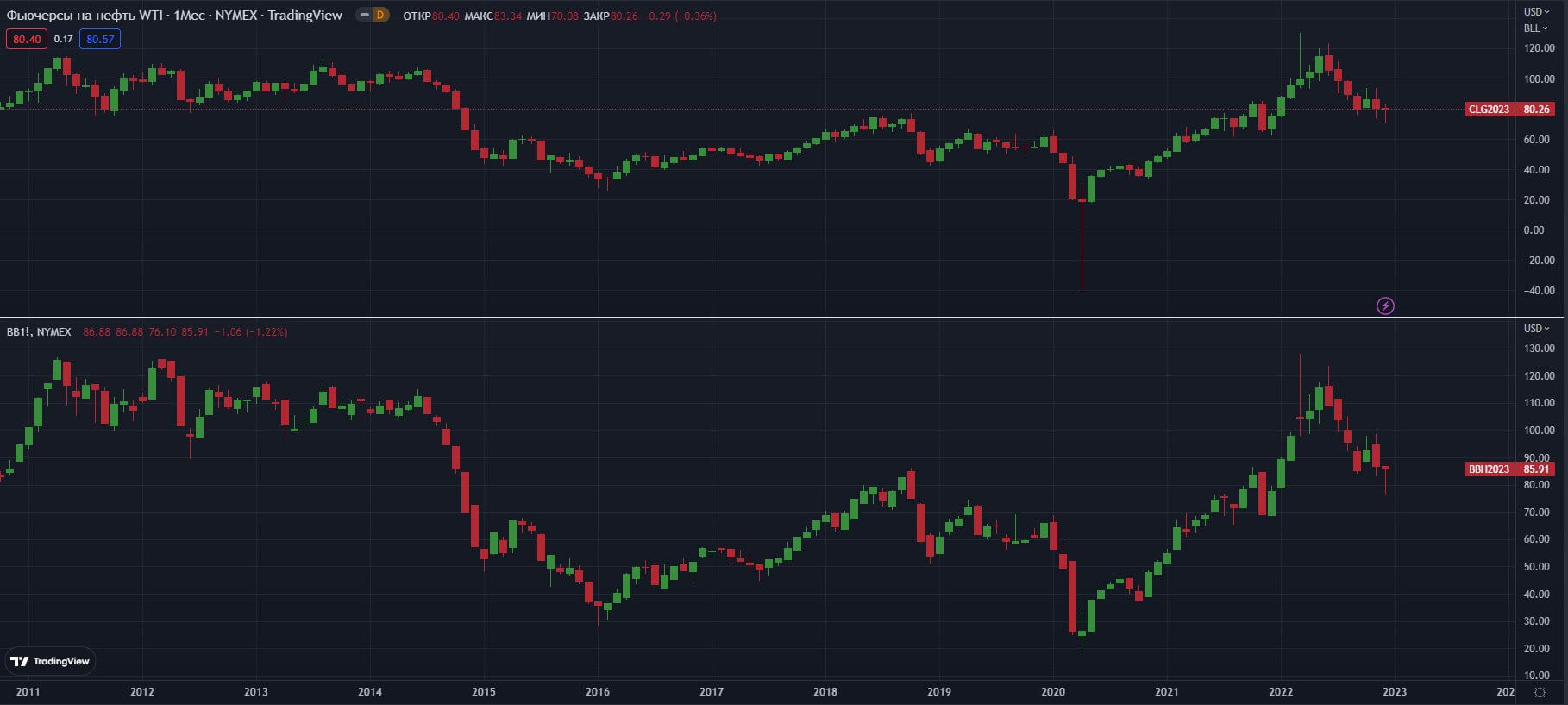This screenshot has width=1568, height=705.
Task: Click the 2018 label on time axis
Action: [x=825, y=692]
